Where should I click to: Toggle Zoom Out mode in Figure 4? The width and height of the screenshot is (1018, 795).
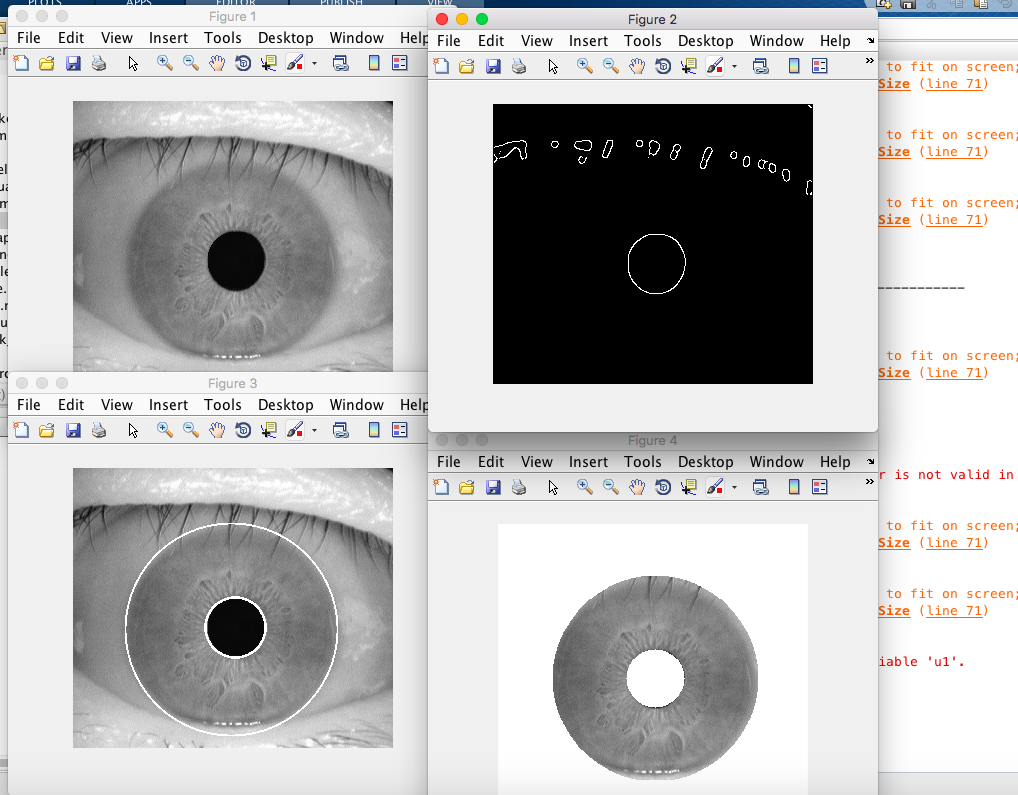point(611,487)
